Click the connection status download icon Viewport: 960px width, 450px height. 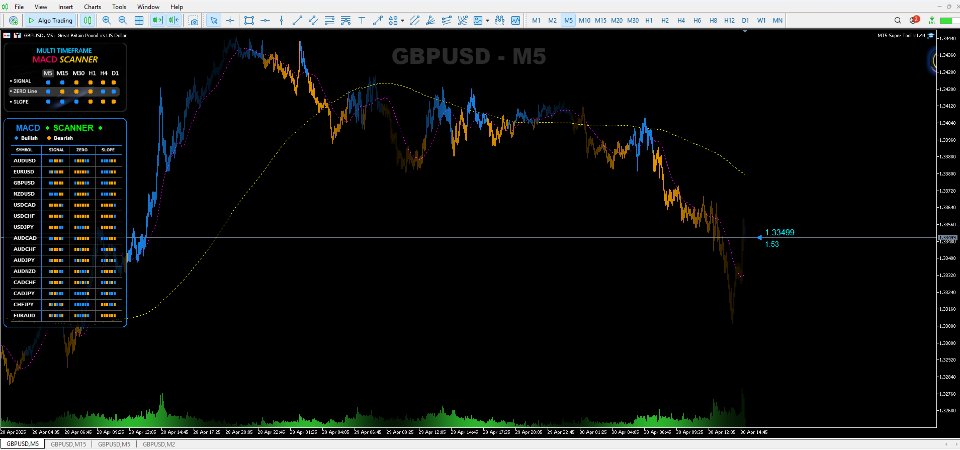coord(934,20)
